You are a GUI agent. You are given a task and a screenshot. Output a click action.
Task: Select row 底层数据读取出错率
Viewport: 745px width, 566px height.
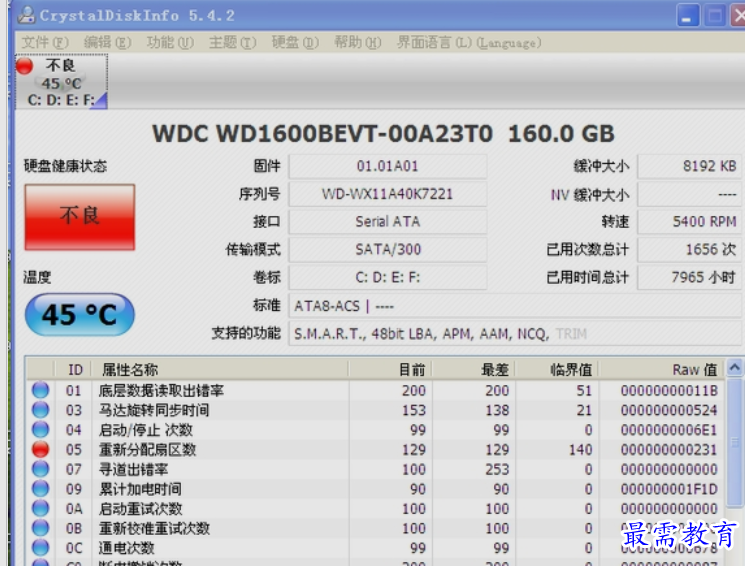click(x=375, y=390)
